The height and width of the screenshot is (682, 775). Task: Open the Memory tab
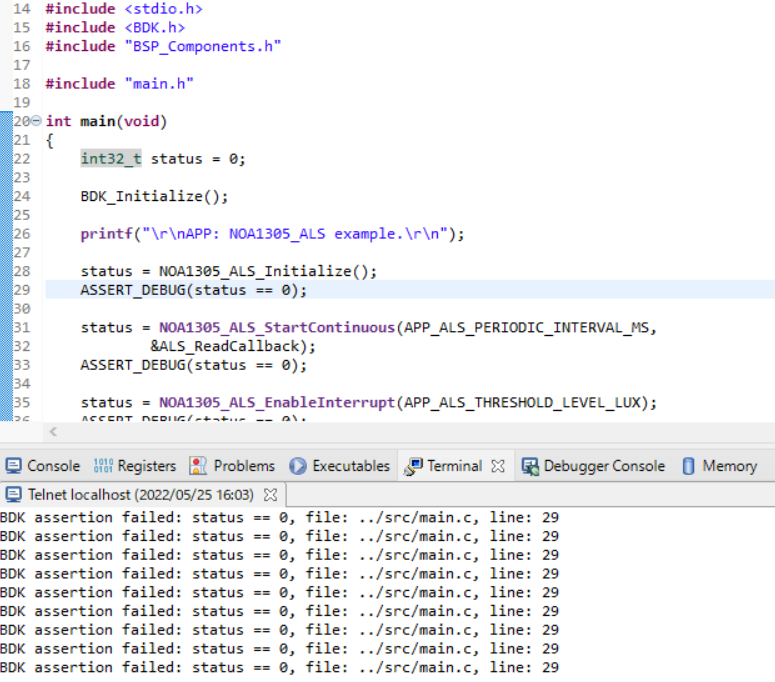720,466
